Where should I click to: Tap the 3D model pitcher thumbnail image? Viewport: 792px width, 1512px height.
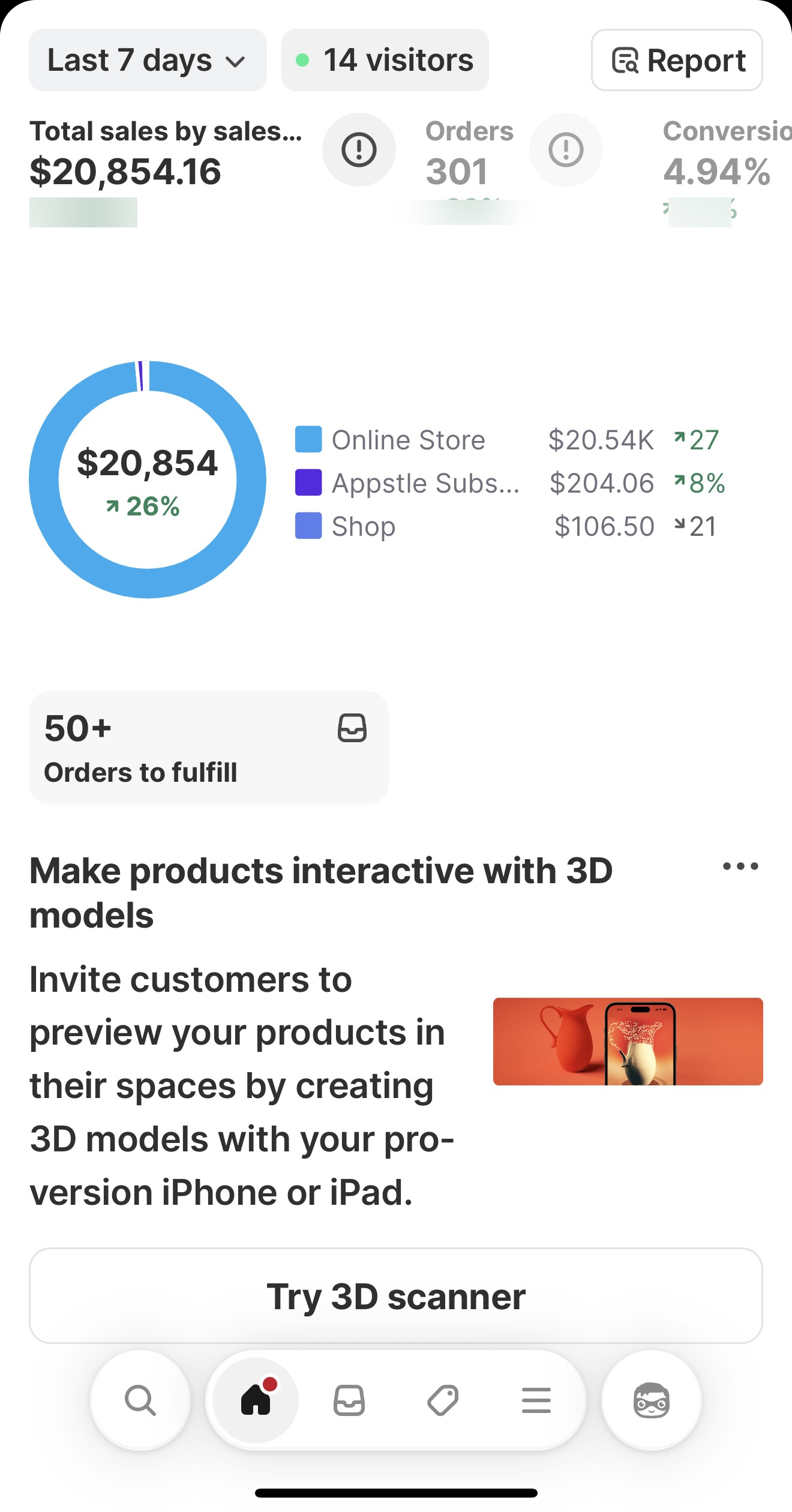coord(628,1042)
